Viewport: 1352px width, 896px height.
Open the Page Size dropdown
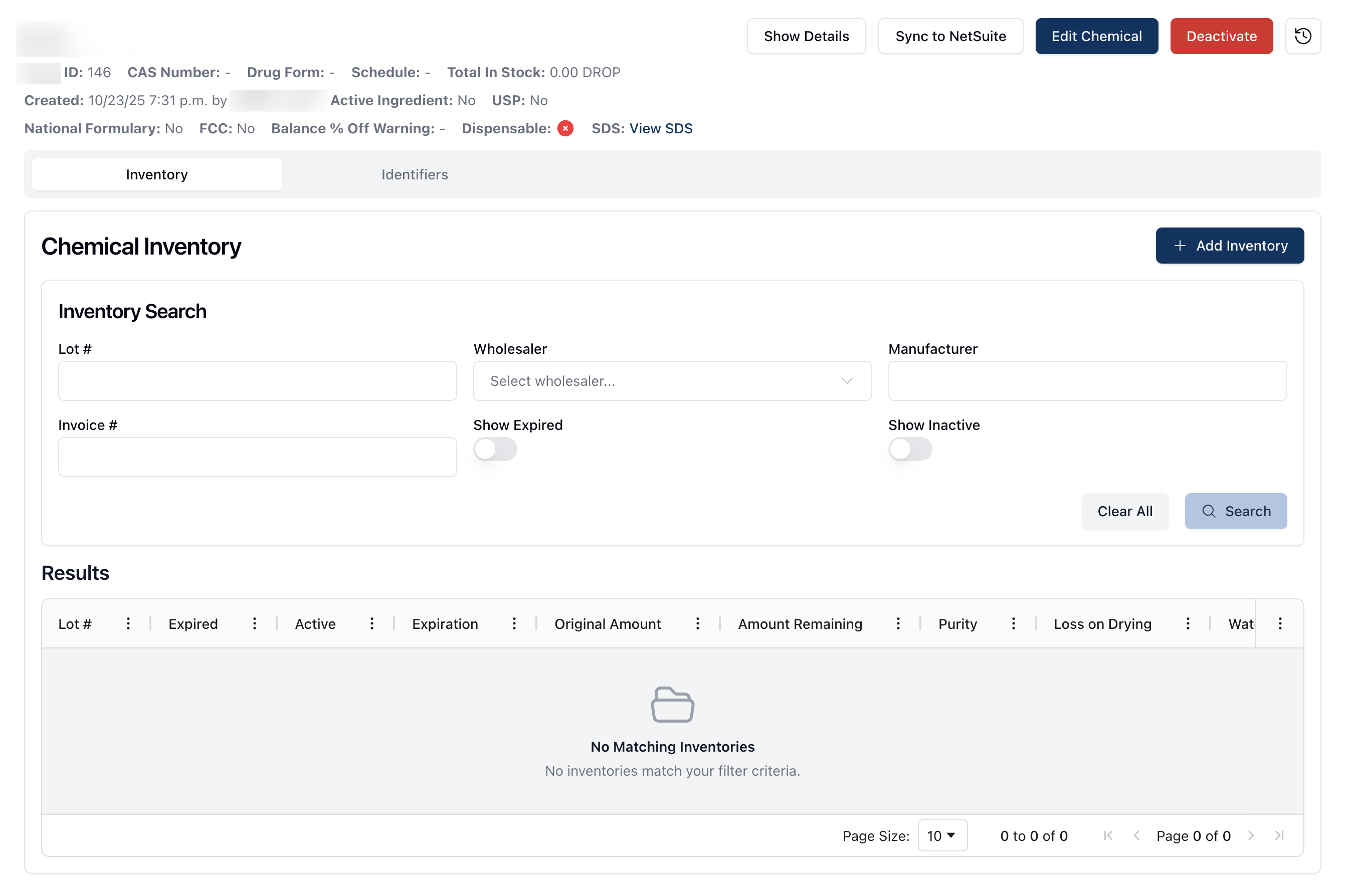tap(941, 835)
